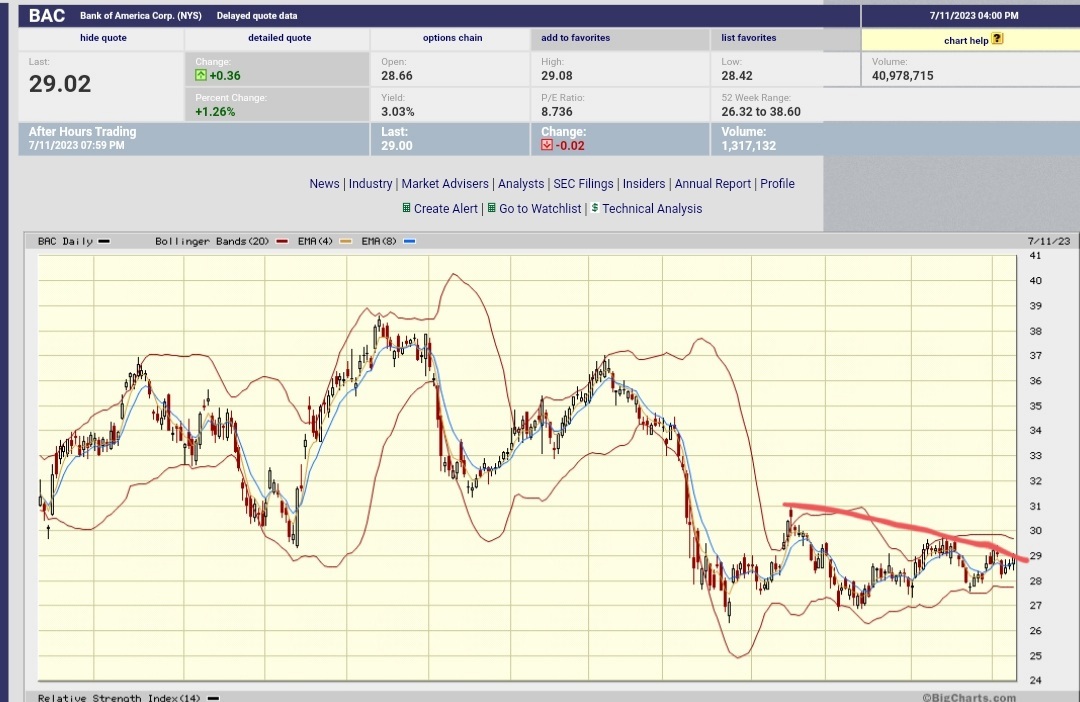Image resolution: width=1080 pixels, height=702 pixels.
Task: Click 52 week range 26.32 to 38.60
Action: [x=761, y=112]
